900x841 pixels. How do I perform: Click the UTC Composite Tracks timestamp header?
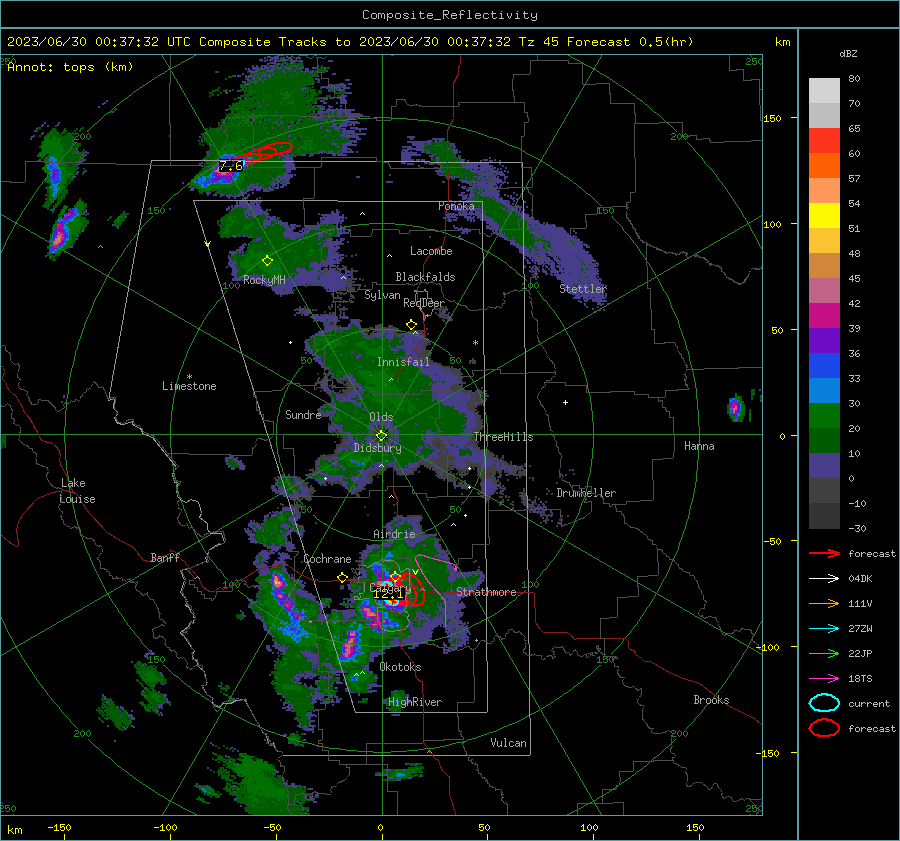point(350,42)
